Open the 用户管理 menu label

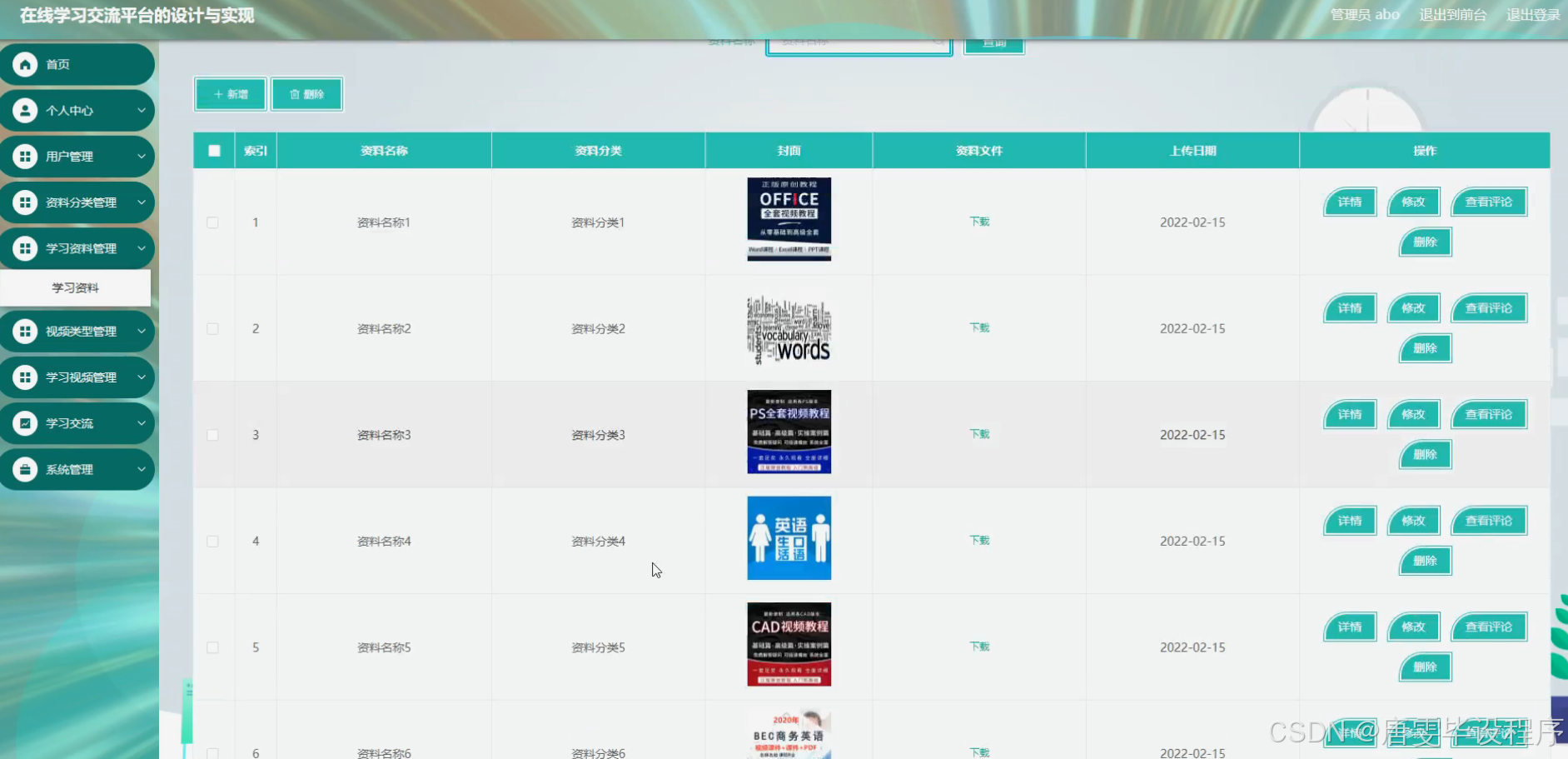point(69,156)
